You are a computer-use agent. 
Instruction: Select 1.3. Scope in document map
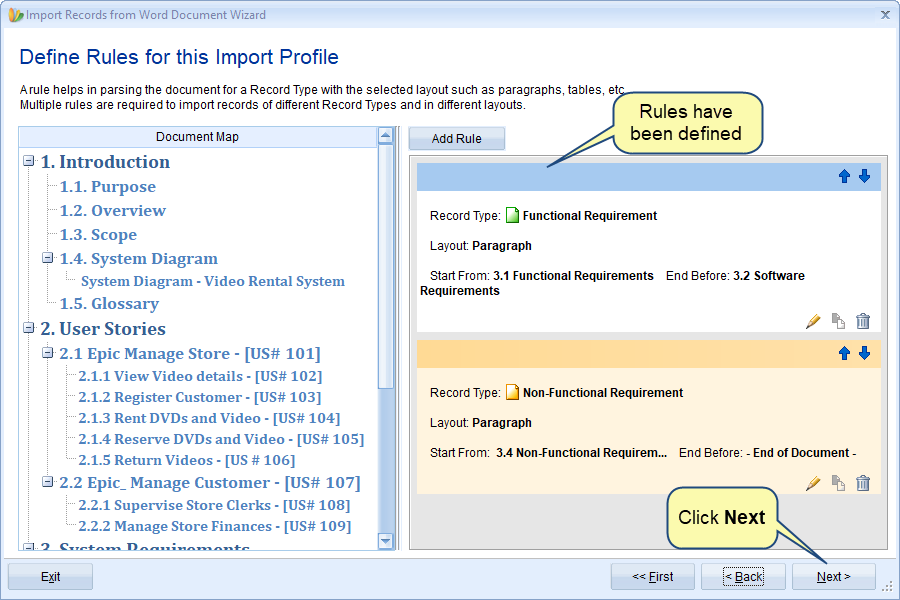click(x=98, y=235)
